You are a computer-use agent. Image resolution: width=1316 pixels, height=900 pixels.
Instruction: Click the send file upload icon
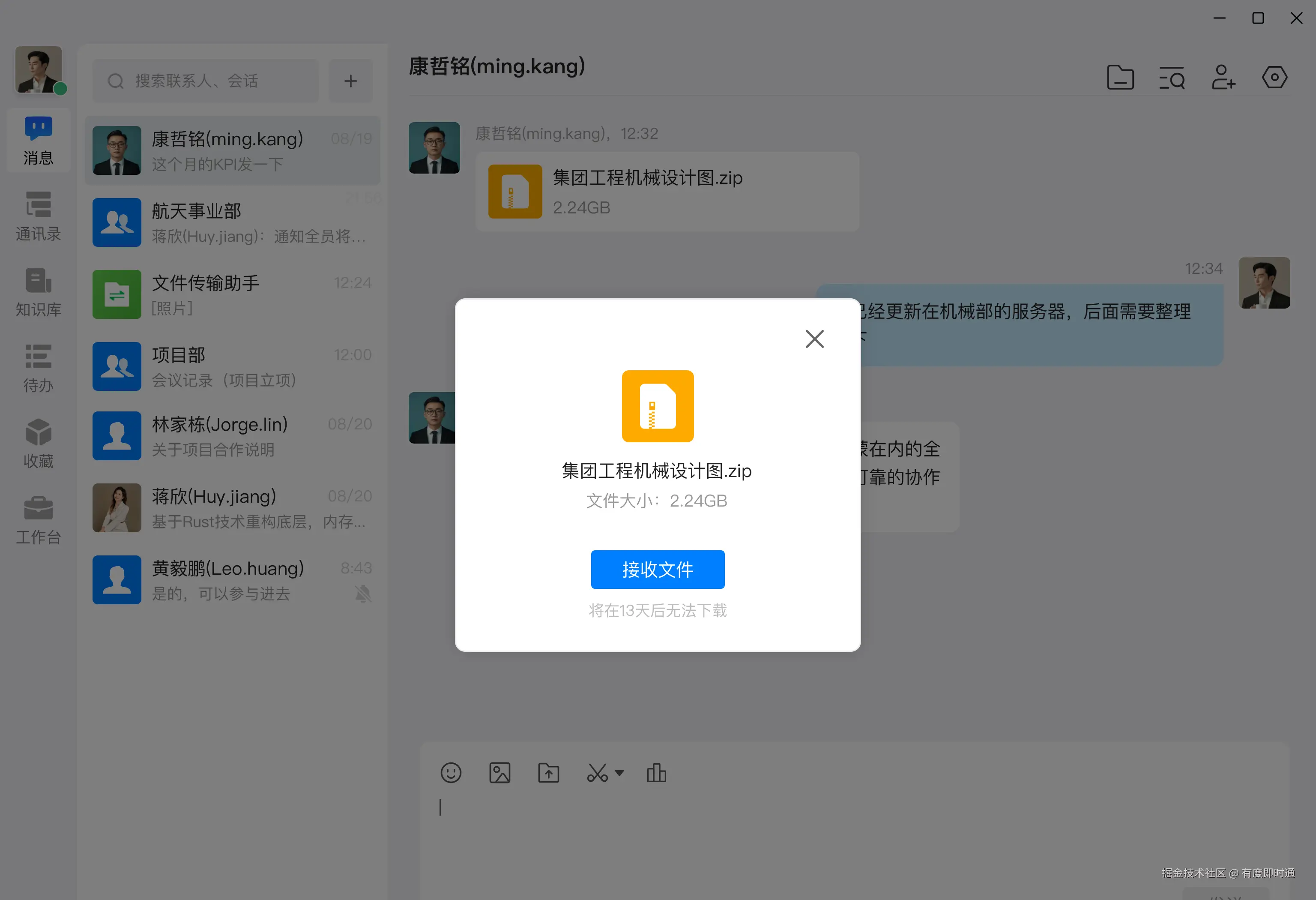[547, 773]
